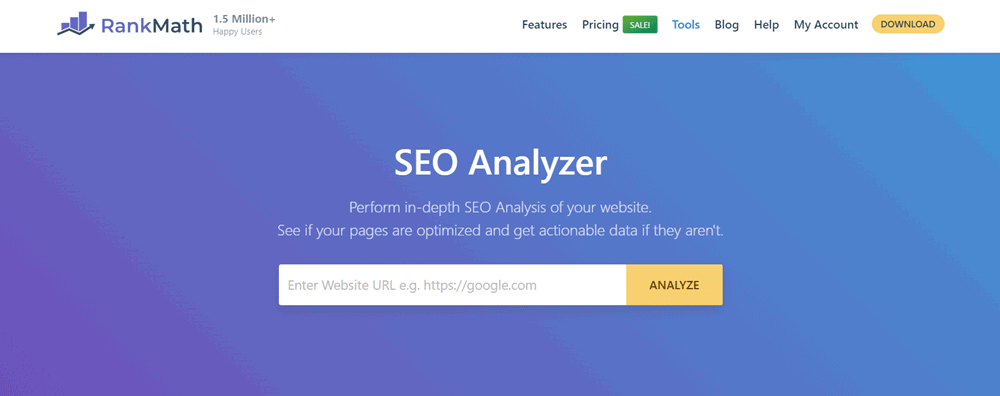The height and width of the screenshot is (396, 1000).
Task: Click the Happy Users caption
Action: pyautogui.click(x=237, y=31)
